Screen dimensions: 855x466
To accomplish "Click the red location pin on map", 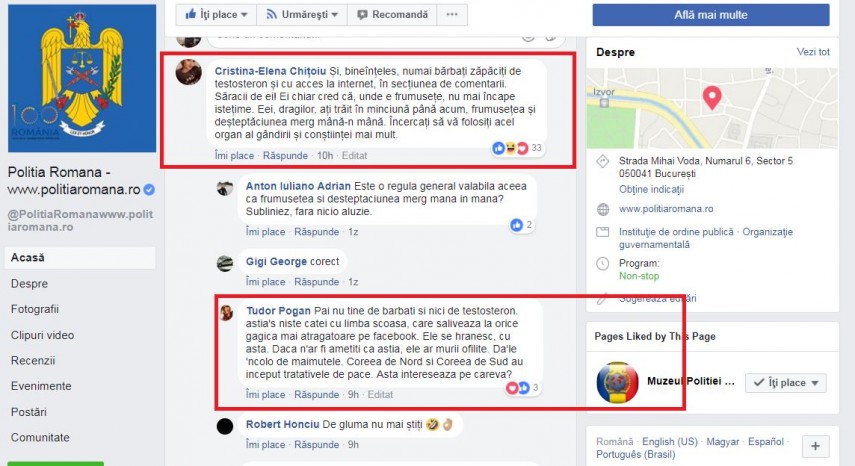I will click(x=712, y=98).
